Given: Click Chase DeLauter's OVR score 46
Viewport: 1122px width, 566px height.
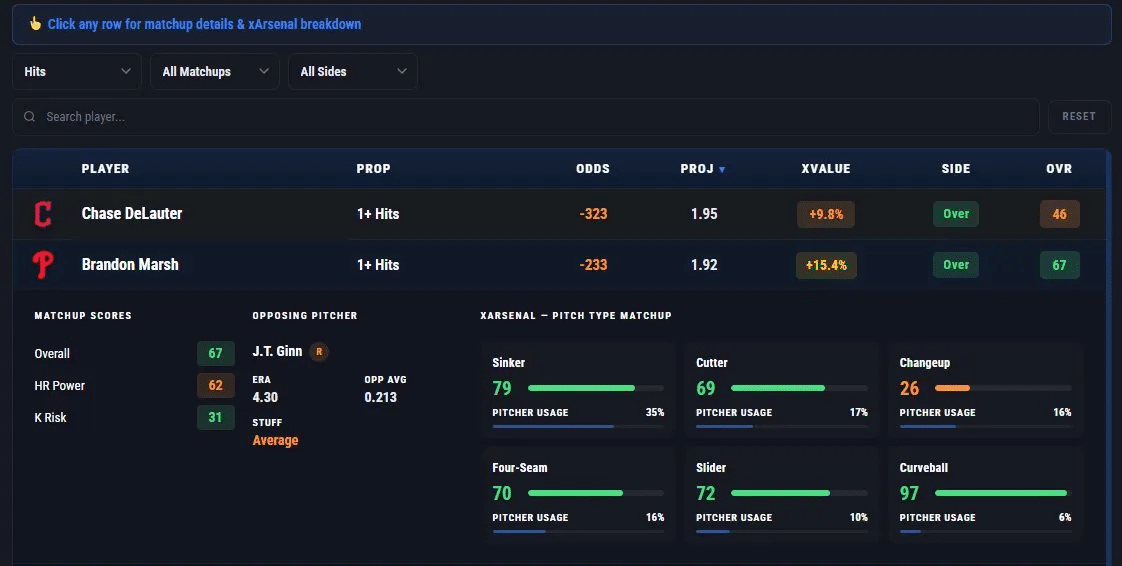Looking at the screenshot, I should 1060,214.
